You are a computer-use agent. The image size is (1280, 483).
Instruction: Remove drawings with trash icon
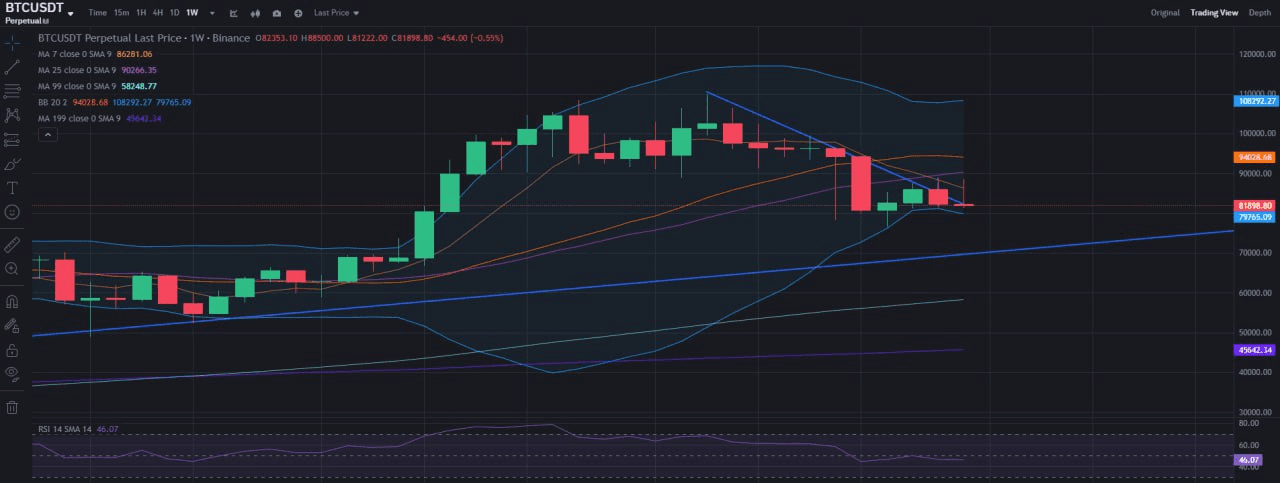(x=12, y=407)
